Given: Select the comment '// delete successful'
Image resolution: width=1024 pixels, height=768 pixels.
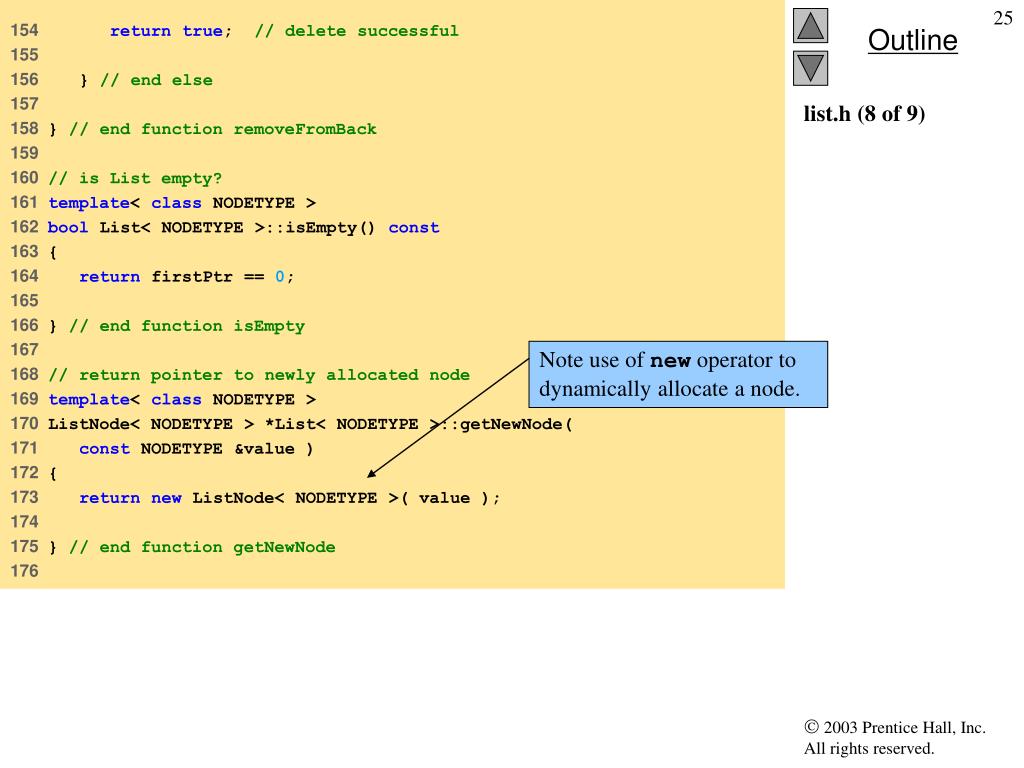Looking at the screenshot, I should tap(357, 31).
